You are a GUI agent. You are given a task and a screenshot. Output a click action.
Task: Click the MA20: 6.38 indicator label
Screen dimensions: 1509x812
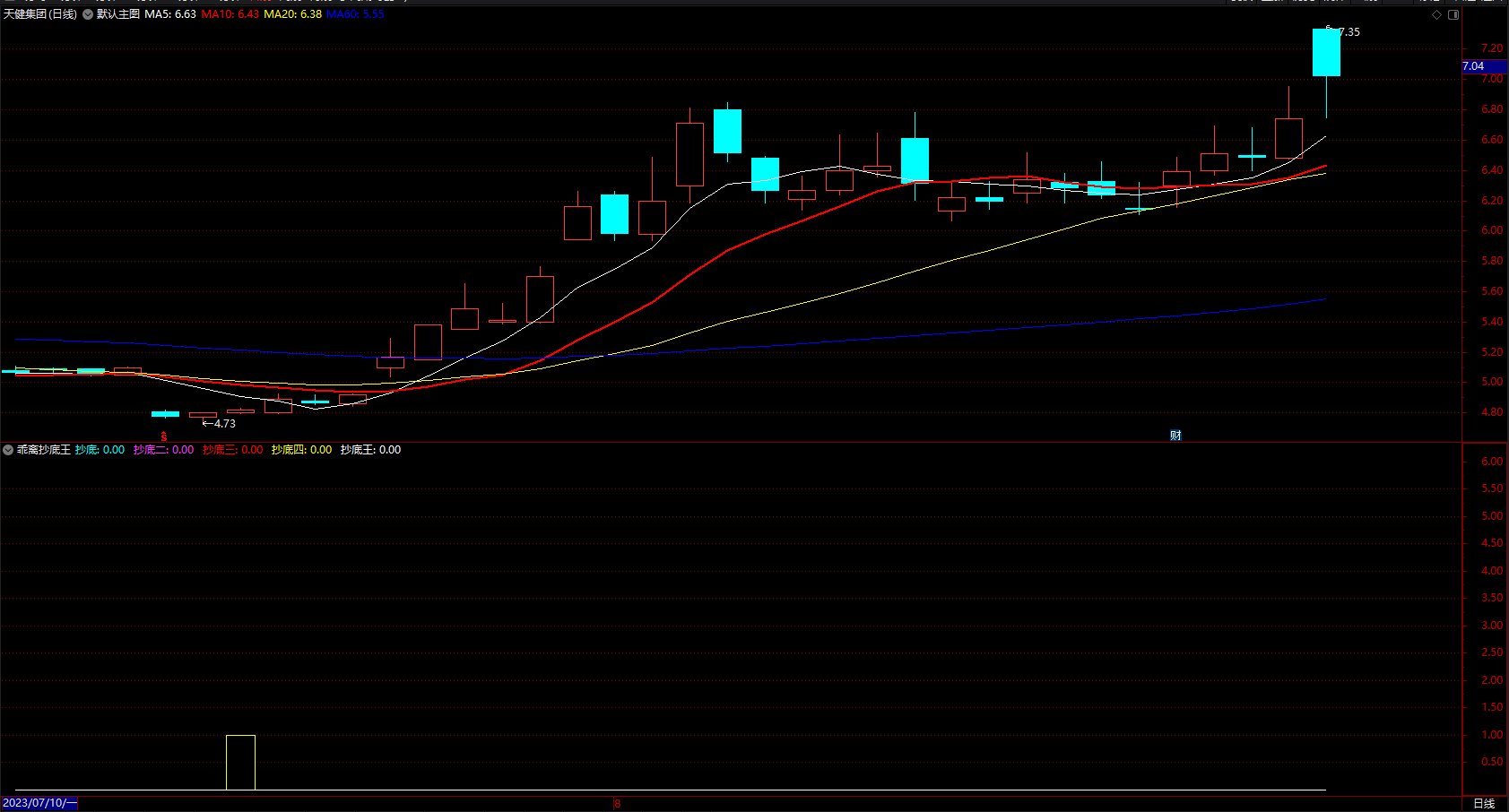click(293, 14)
